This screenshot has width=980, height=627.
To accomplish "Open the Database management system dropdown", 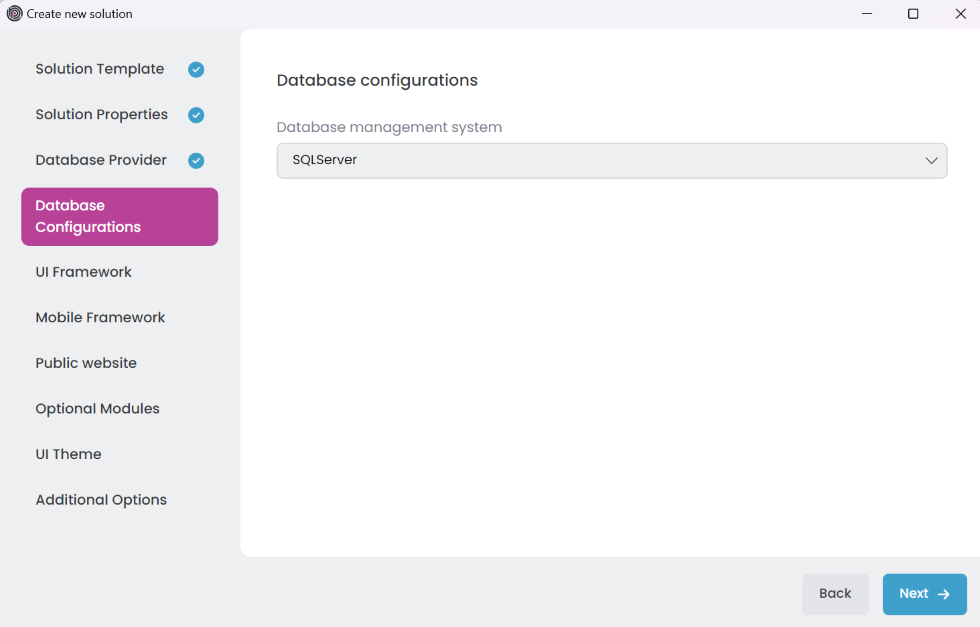I will (x=611, y=160).
